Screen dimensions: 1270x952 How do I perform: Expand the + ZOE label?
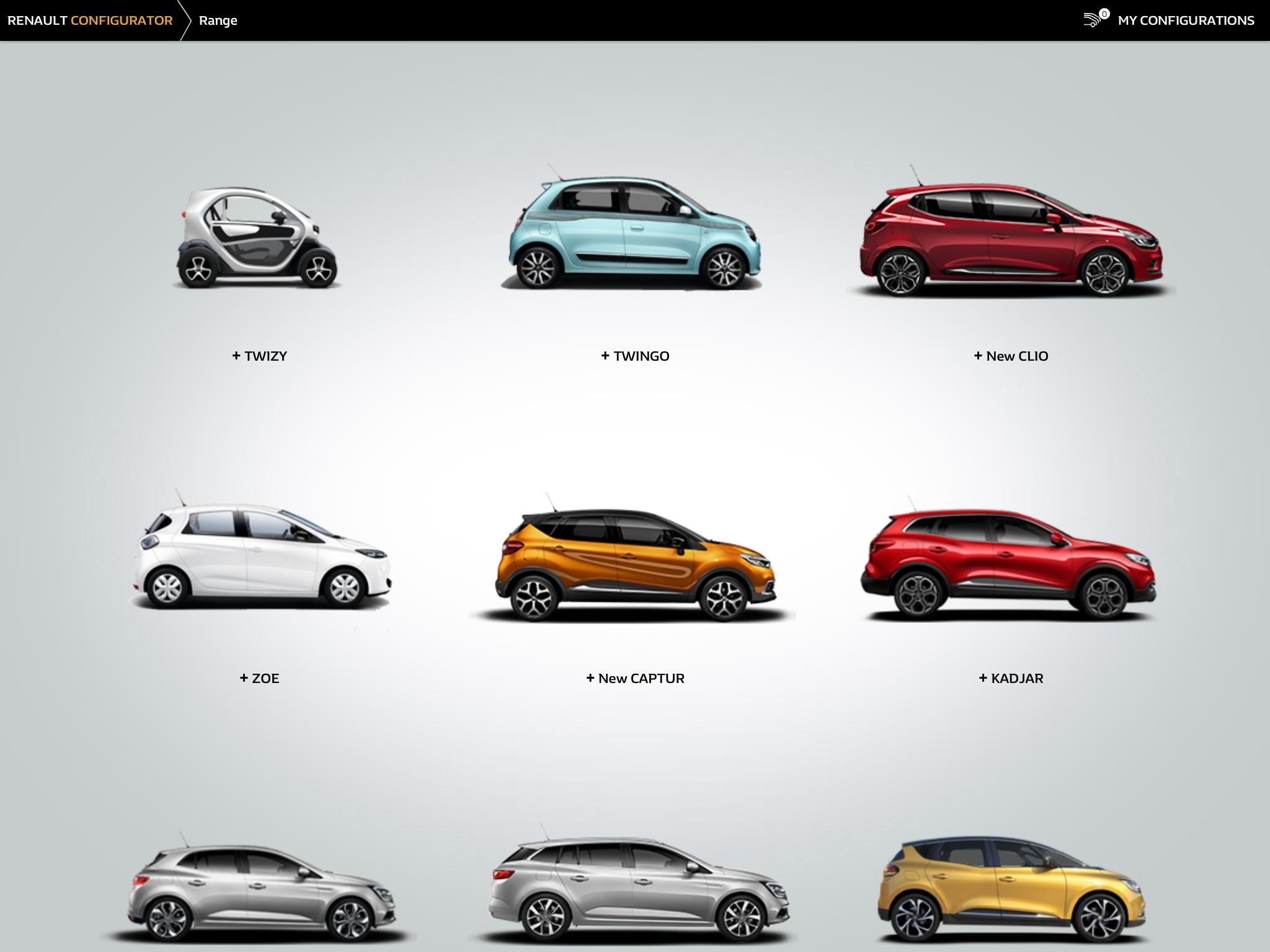(259, 678)
